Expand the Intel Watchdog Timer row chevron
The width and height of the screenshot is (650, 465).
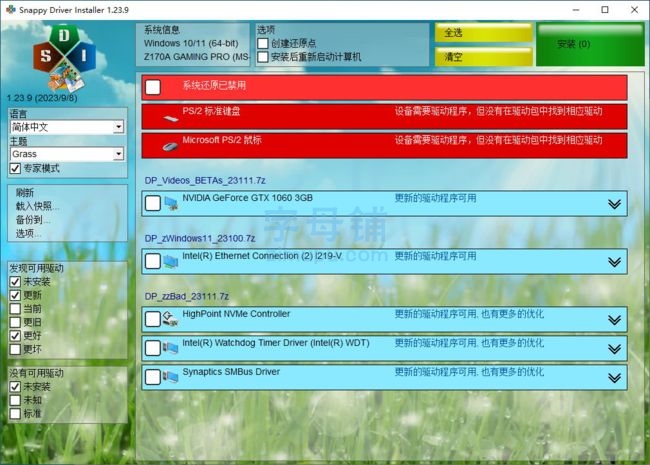(614, 349)
